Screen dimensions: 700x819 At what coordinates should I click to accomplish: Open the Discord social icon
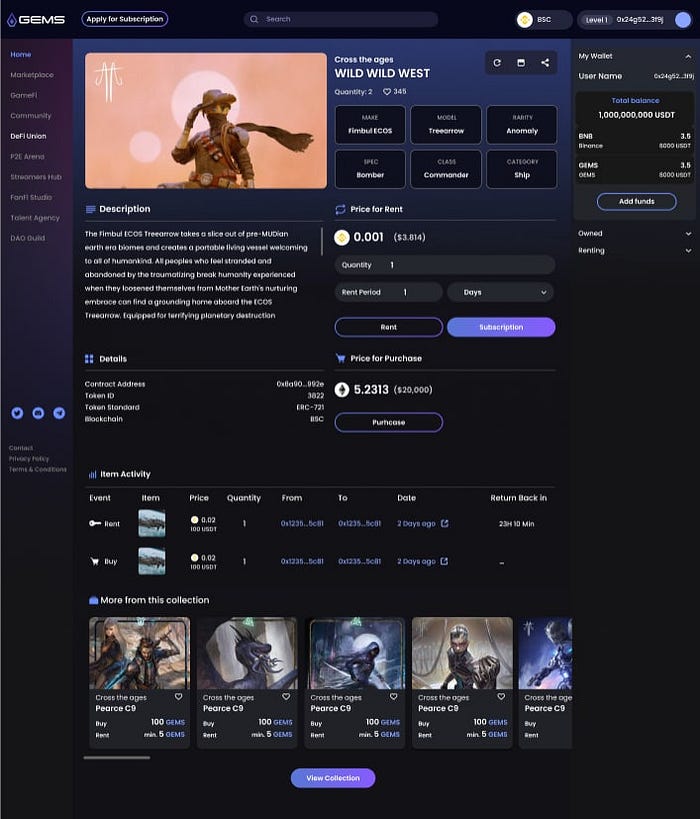[38, 413]
